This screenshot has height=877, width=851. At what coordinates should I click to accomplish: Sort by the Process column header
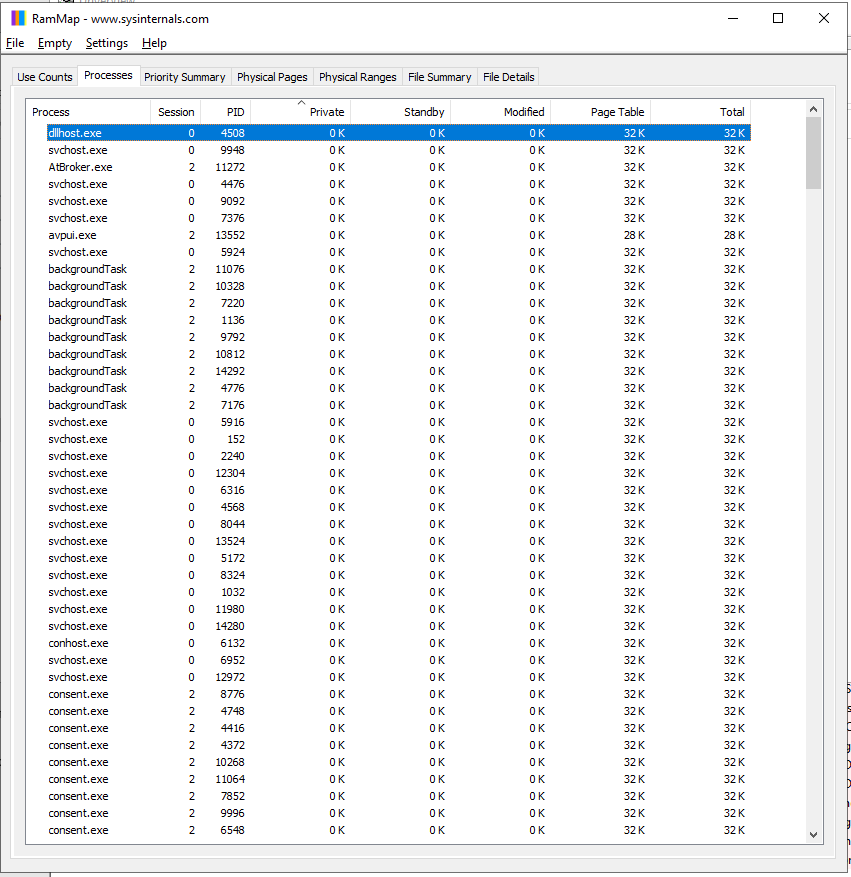pyautogui.click(x=88, y=112)
